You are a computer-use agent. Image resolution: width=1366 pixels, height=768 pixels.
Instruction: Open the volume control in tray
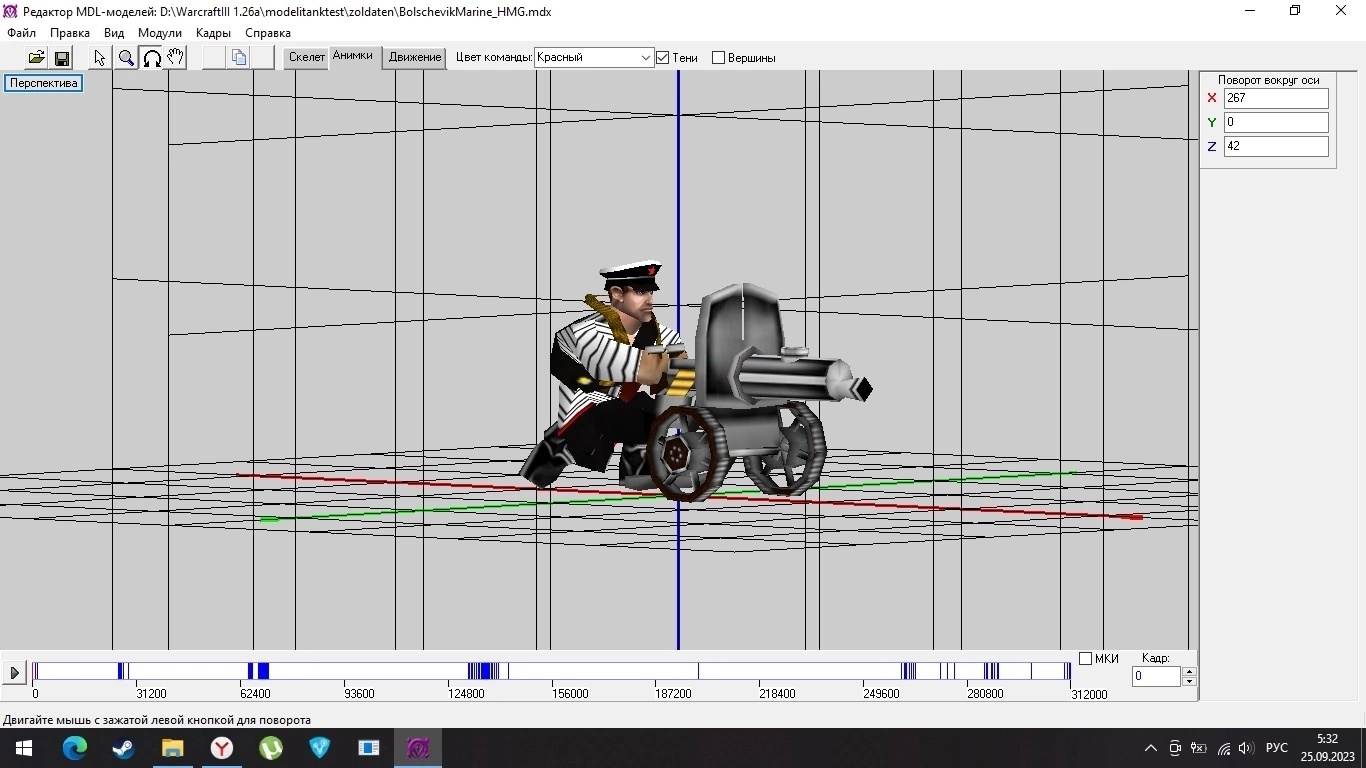1246,748
